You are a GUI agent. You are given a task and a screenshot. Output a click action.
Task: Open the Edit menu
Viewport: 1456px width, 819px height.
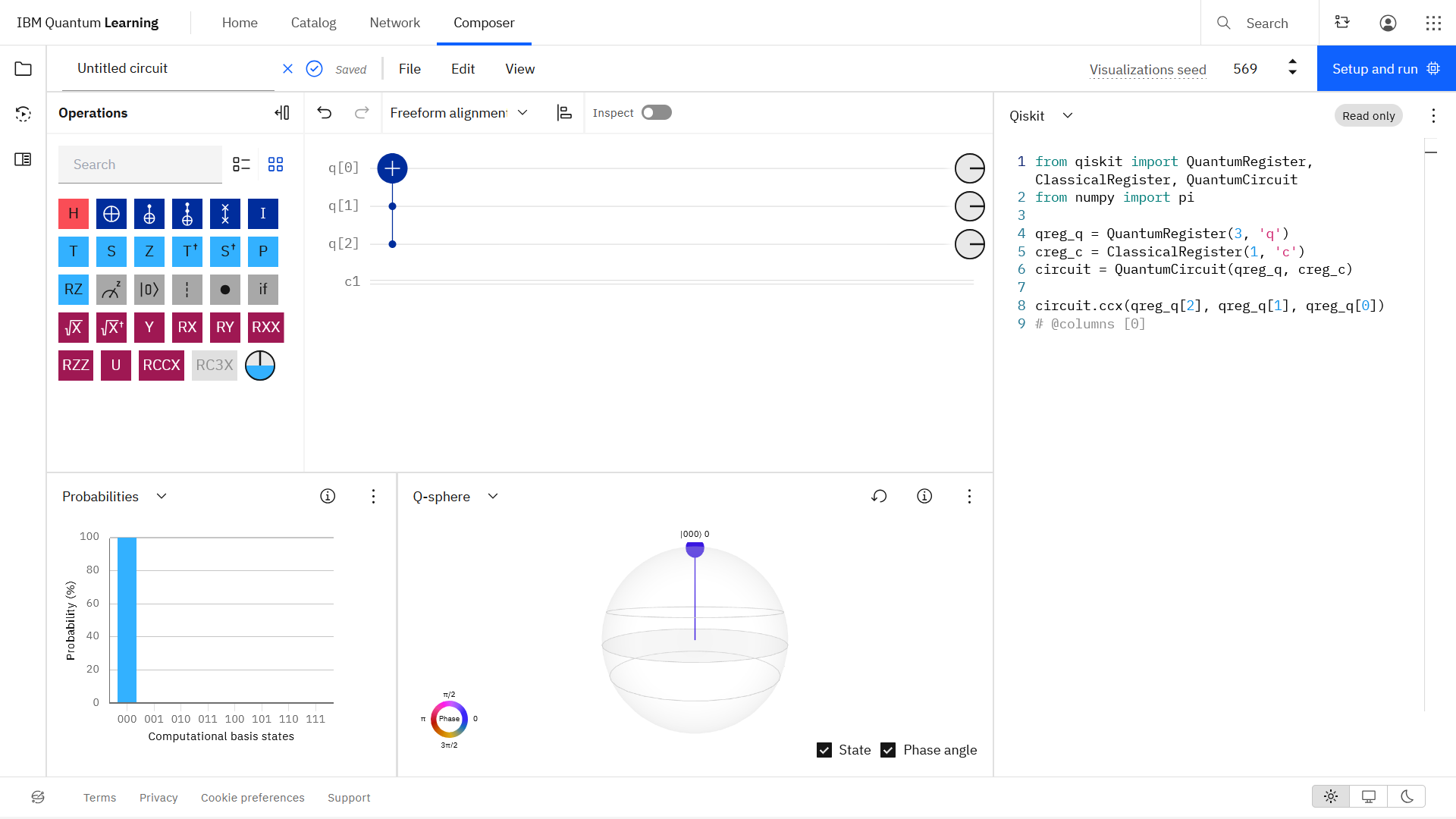(x=463, y=69)
